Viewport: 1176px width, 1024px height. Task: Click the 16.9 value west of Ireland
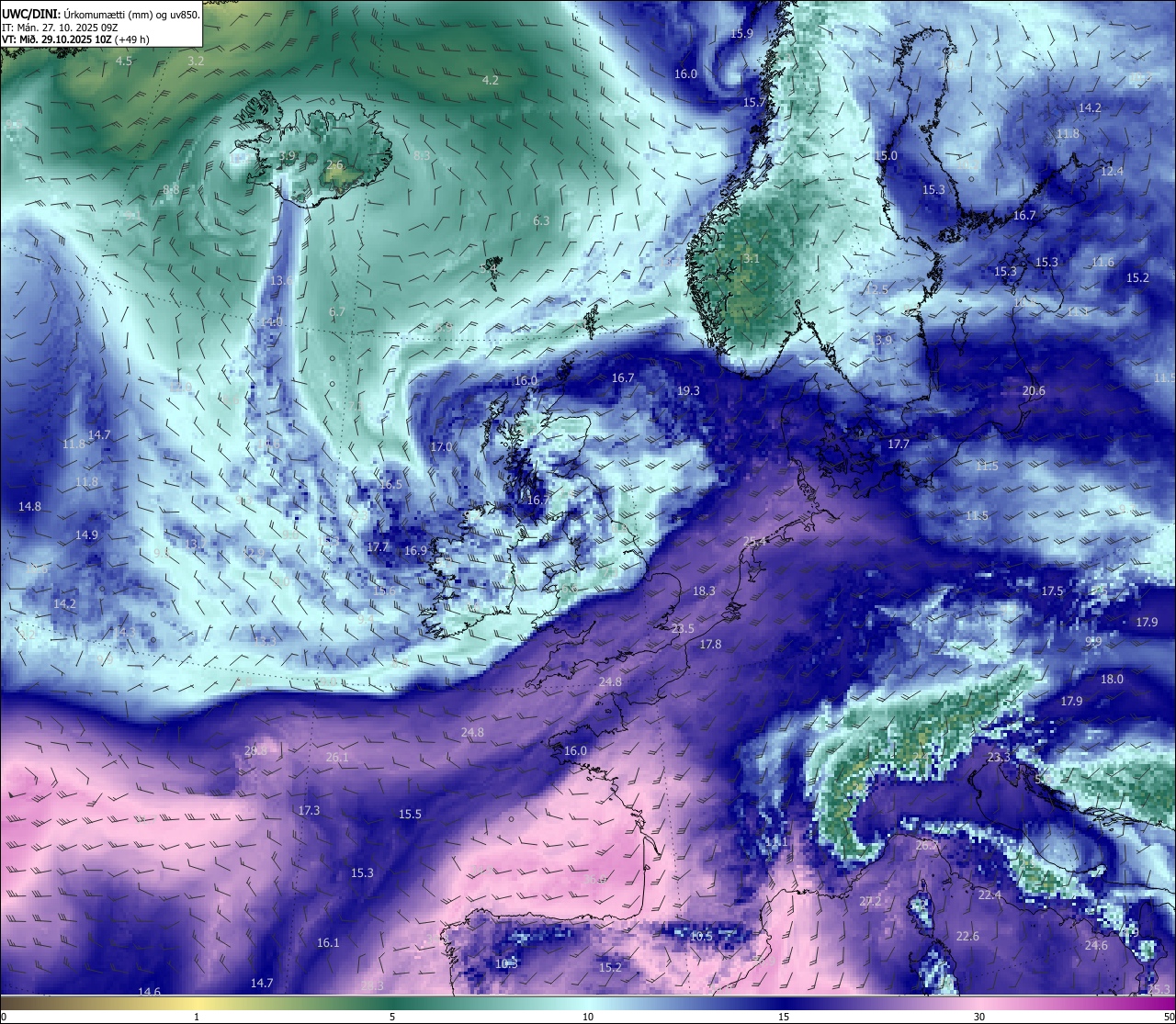pyautogui.click(x=415, y=551)
